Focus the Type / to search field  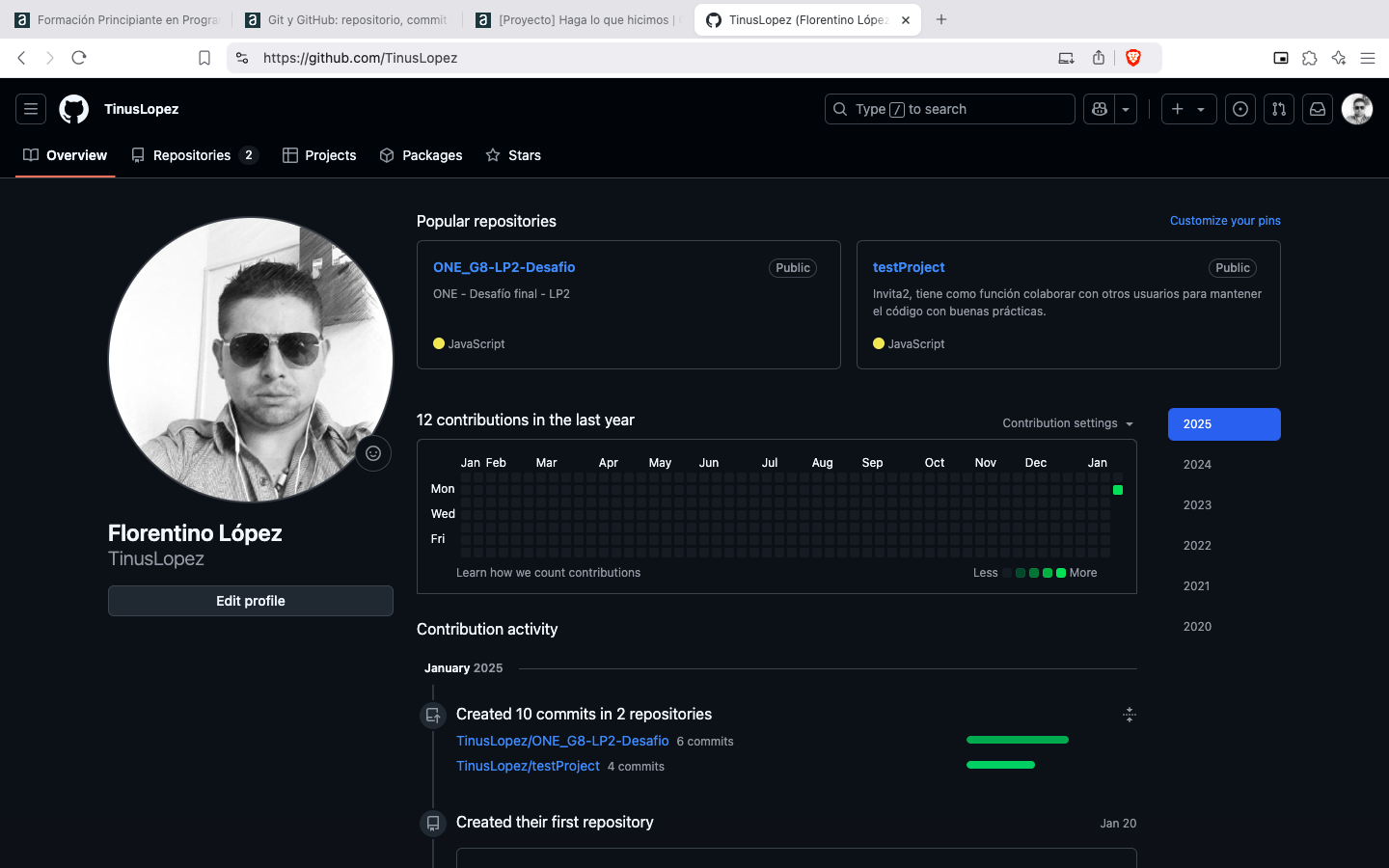(950, 109)
